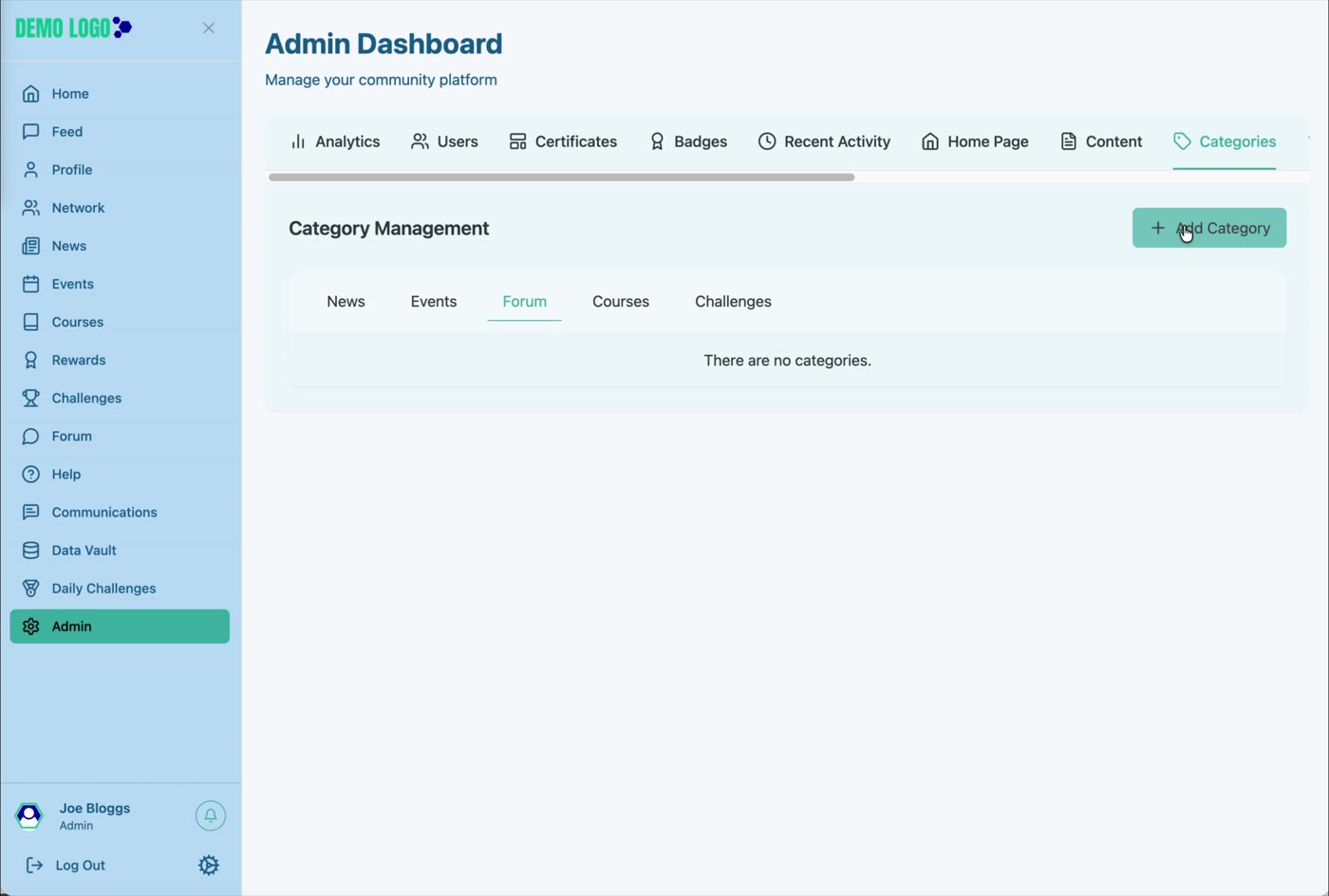The width and height of the screenshot is (1329, 896).
Task: Click the Daily Challenges medal icon
Action: coord(31,588)
